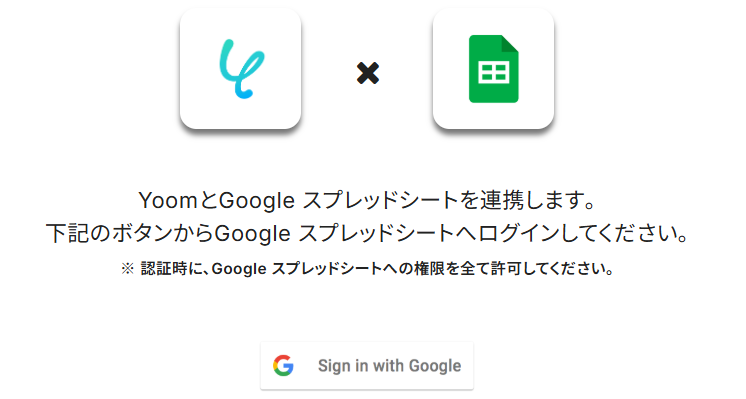Click the "※" mark before the note
This screenshot has height=399, width=746.
[128, 269]
